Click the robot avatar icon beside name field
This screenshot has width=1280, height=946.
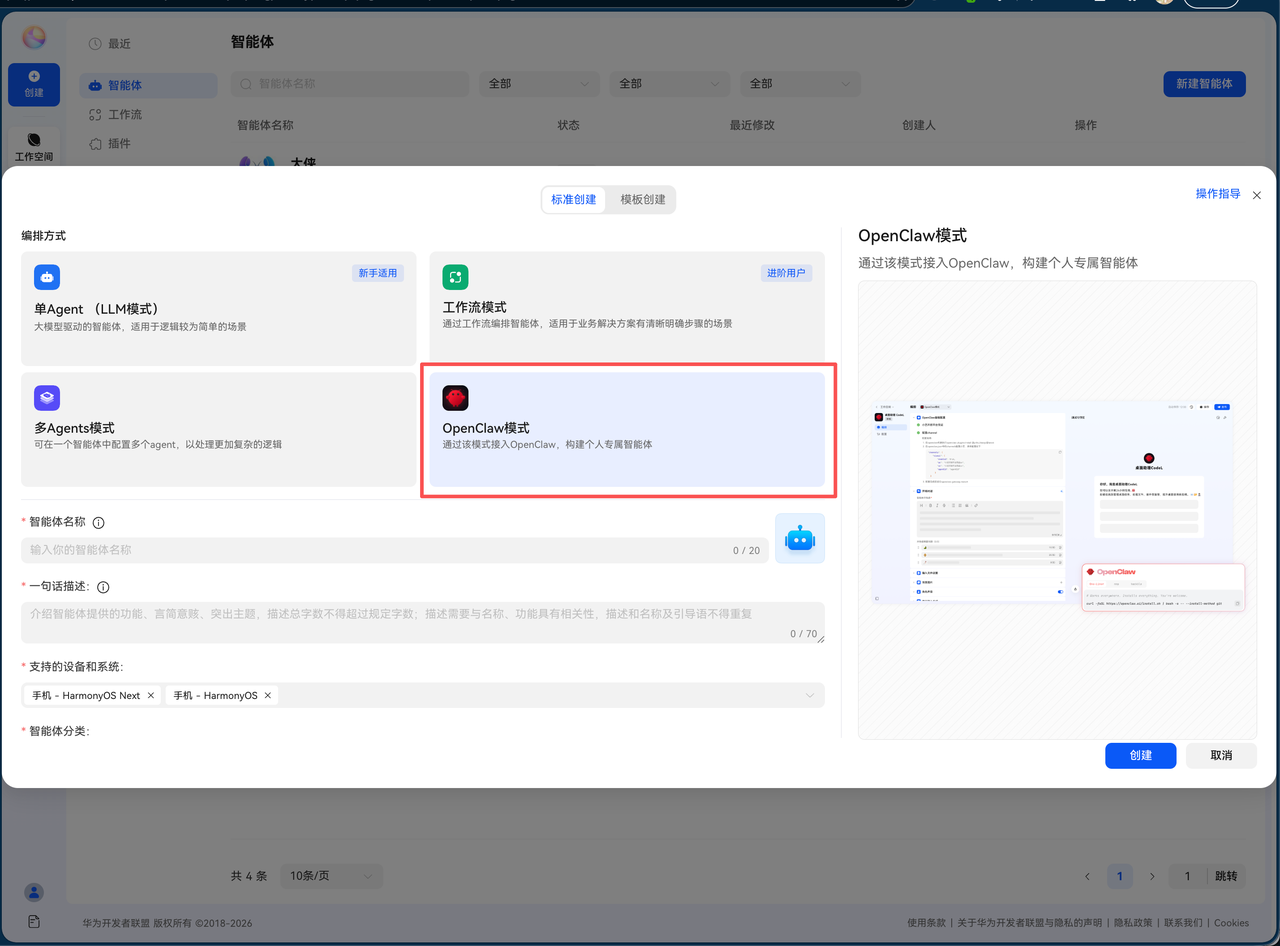coord(800,538)
